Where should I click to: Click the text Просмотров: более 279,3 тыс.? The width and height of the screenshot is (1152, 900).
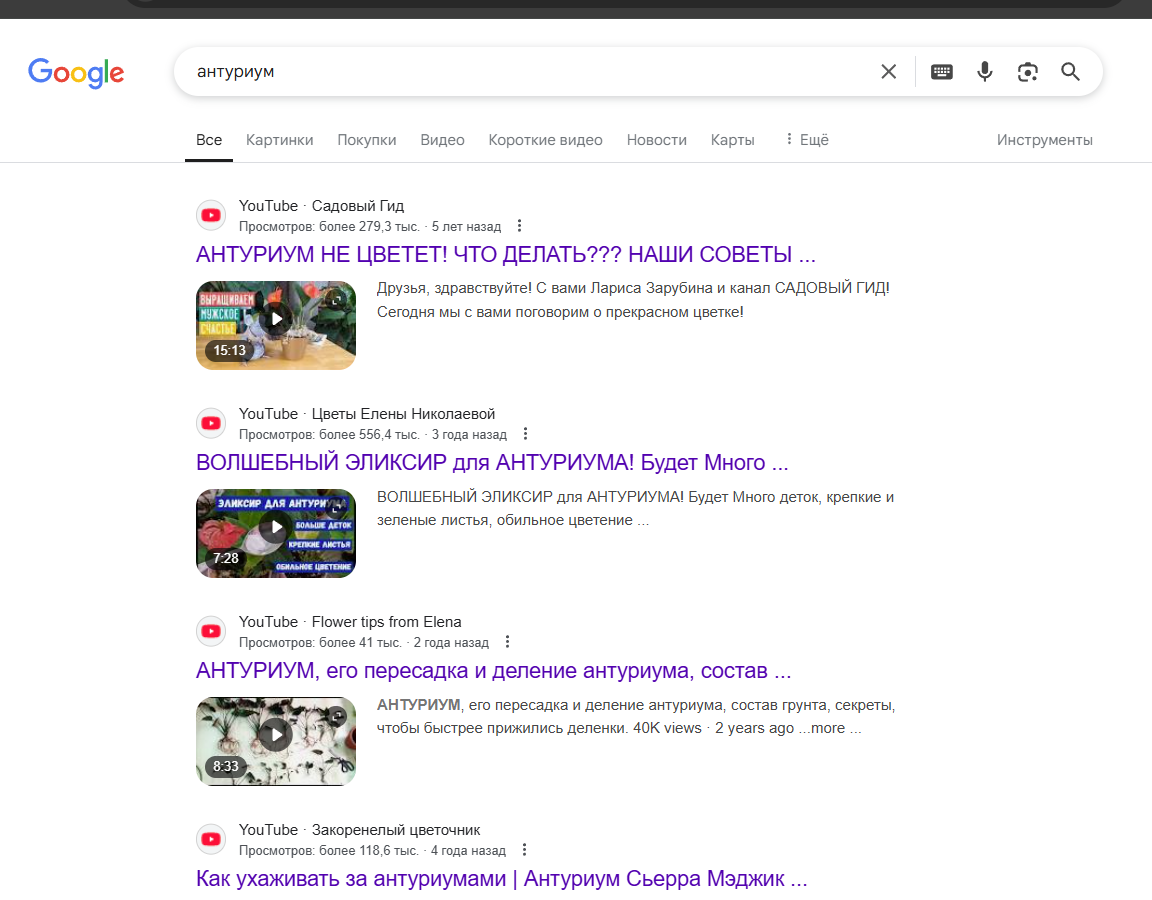pyautogui.click(x=329, y=226)
